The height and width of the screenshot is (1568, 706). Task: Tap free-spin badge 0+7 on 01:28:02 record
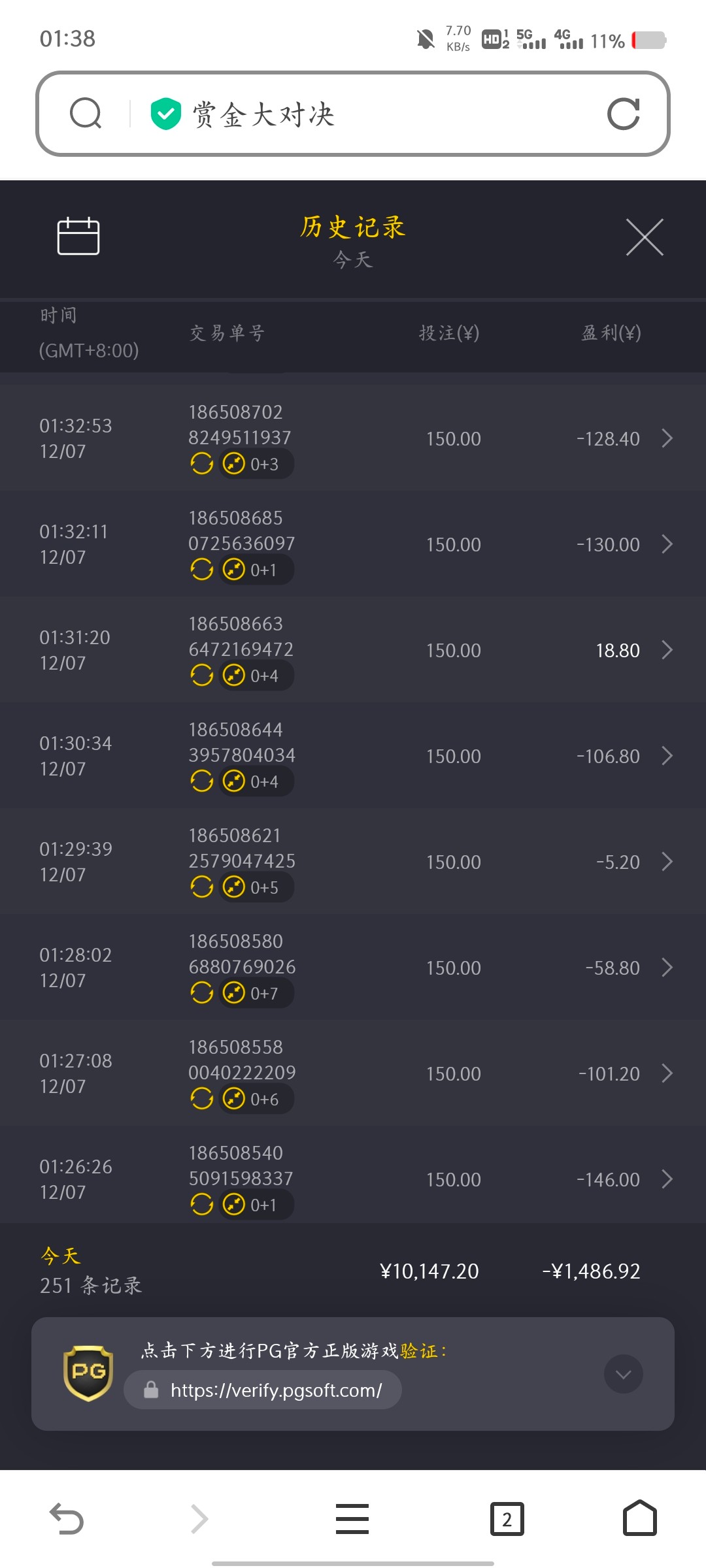[x=256, y=993]
